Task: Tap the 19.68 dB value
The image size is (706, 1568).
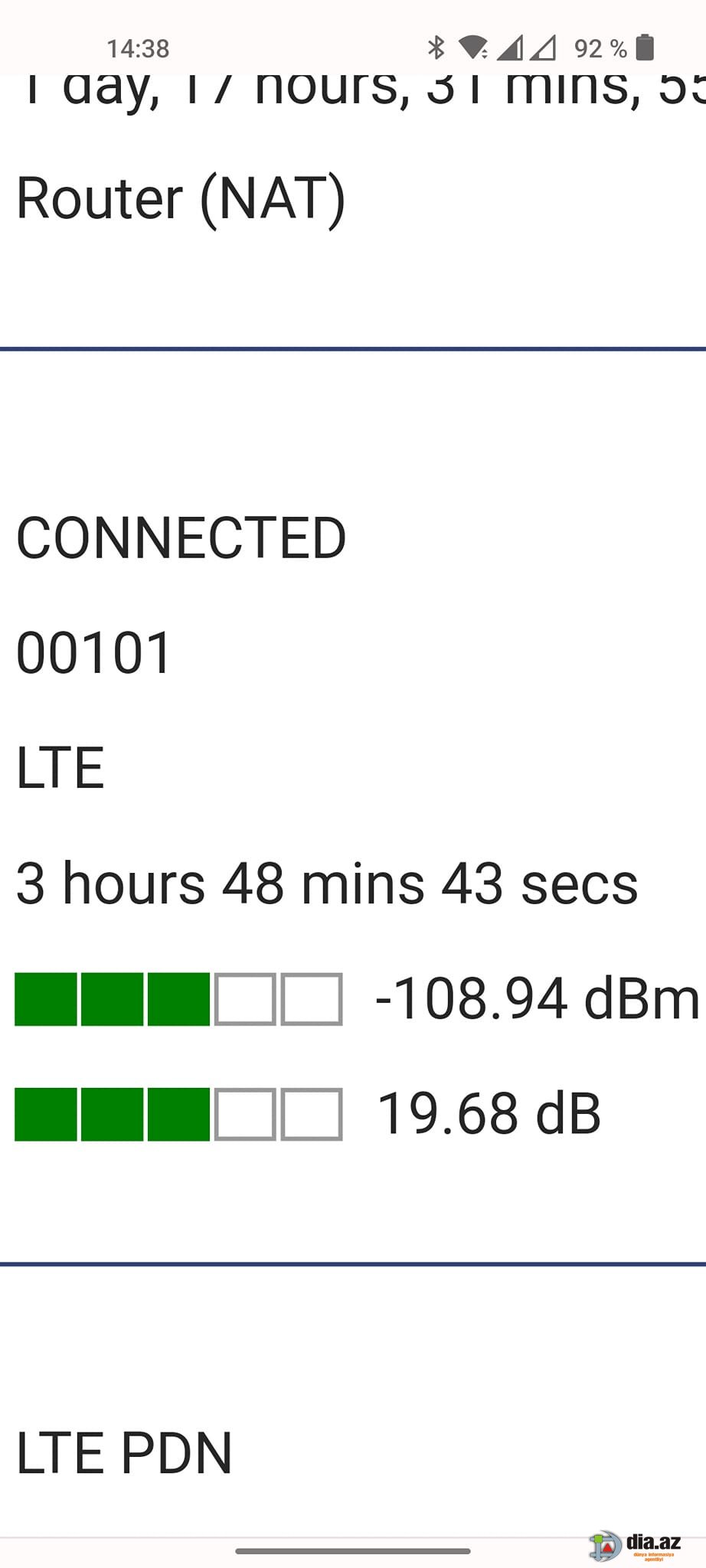Action: tap(489, 1113)
